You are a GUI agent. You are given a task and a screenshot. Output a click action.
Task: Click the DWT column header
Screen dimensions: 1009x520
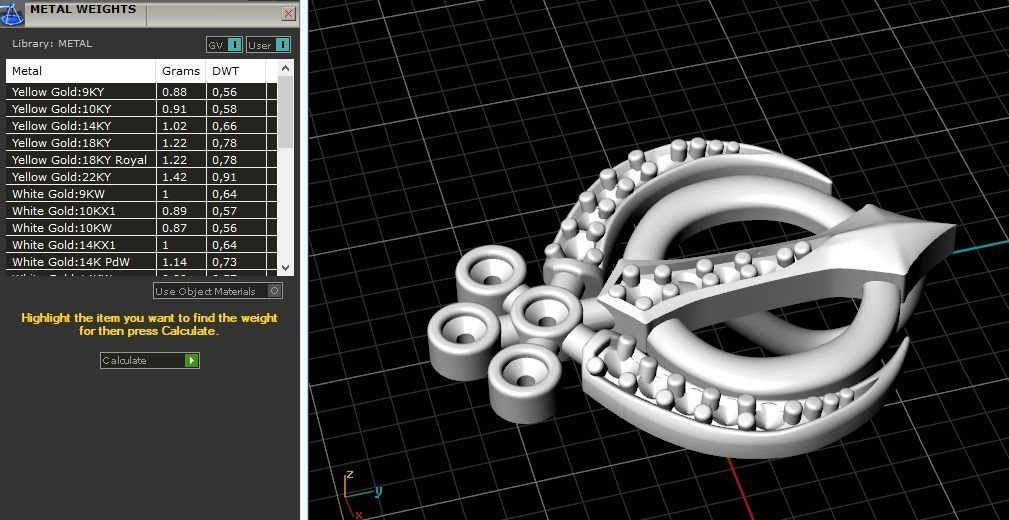click(x=236, y=71)
